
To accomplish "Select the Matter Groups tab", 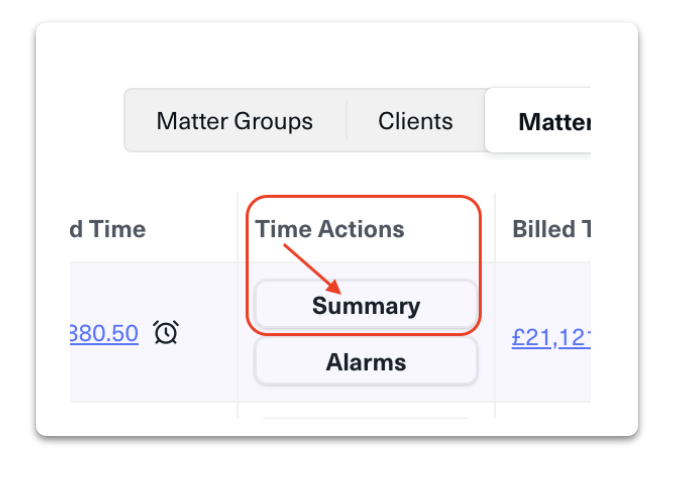I will click(234, 122).
